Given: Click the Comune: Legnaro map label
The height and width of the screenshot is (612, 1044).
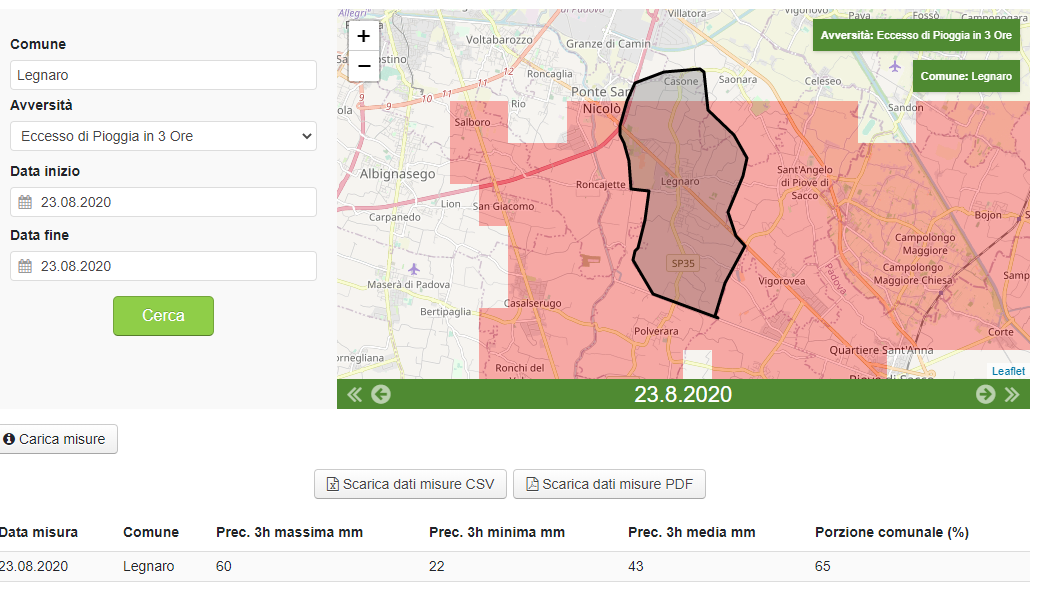Looking at the screenshot, I should pyautogui.click(x=966, y=77).
